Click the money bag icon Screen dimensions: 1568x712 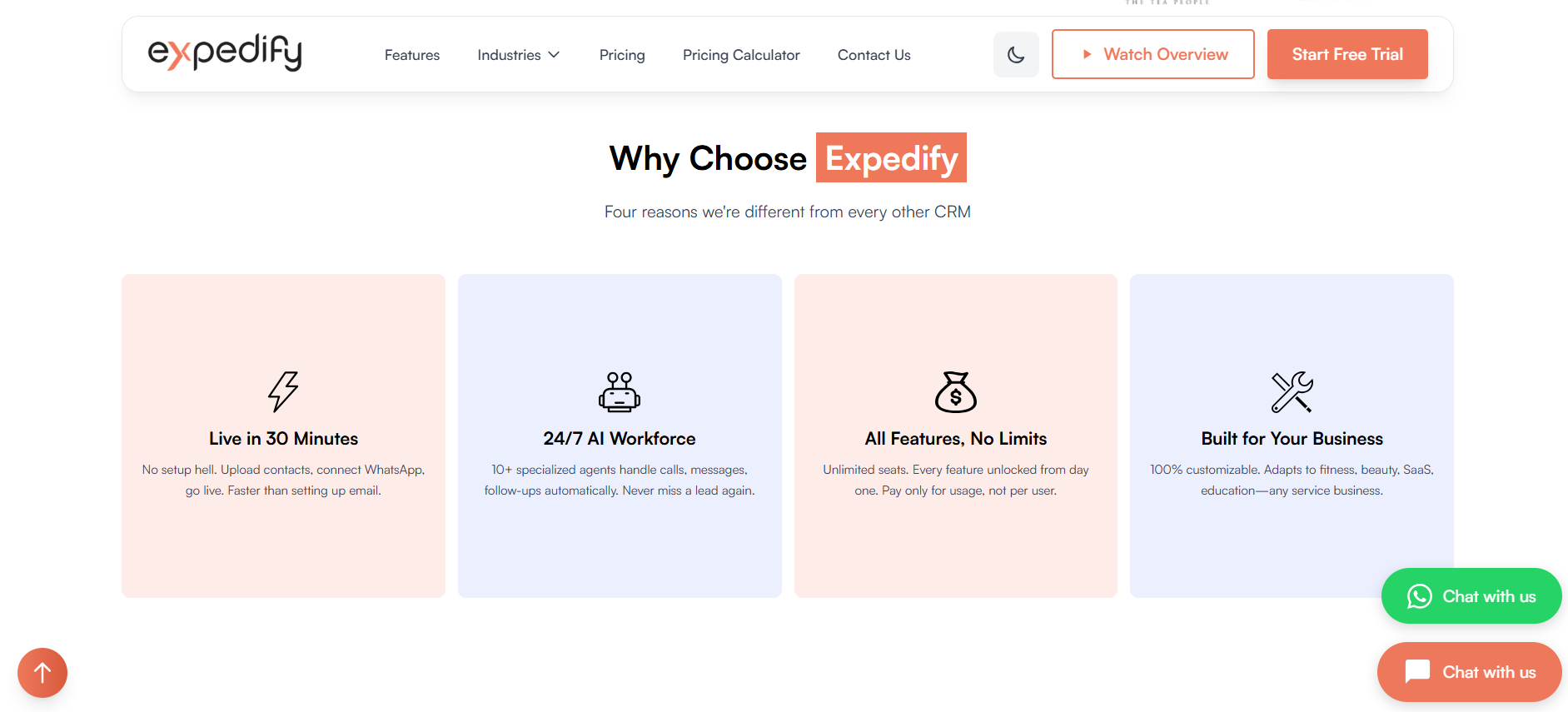[955, 391]
